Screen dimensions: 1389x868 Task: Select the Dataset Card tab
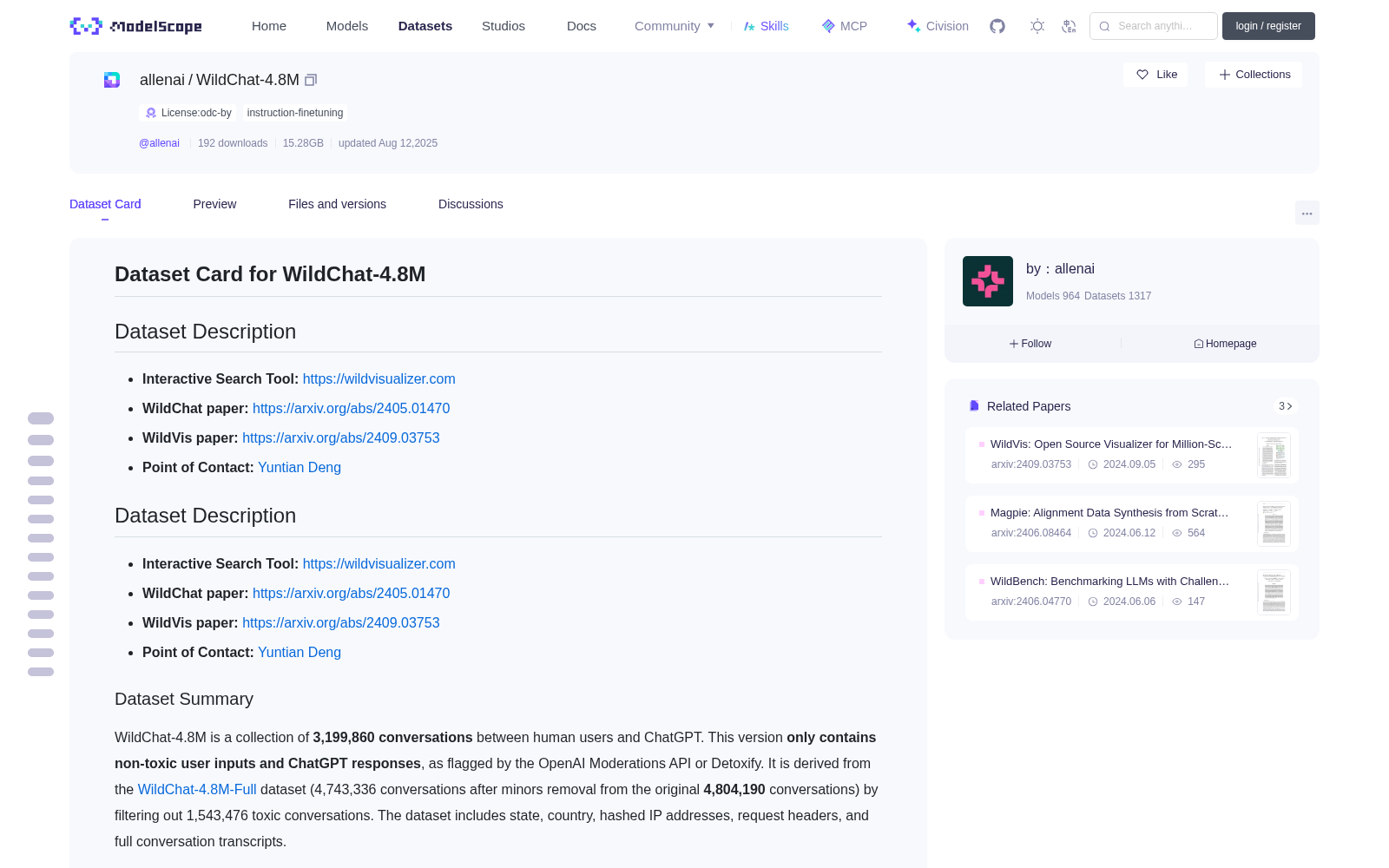[105, 204]
